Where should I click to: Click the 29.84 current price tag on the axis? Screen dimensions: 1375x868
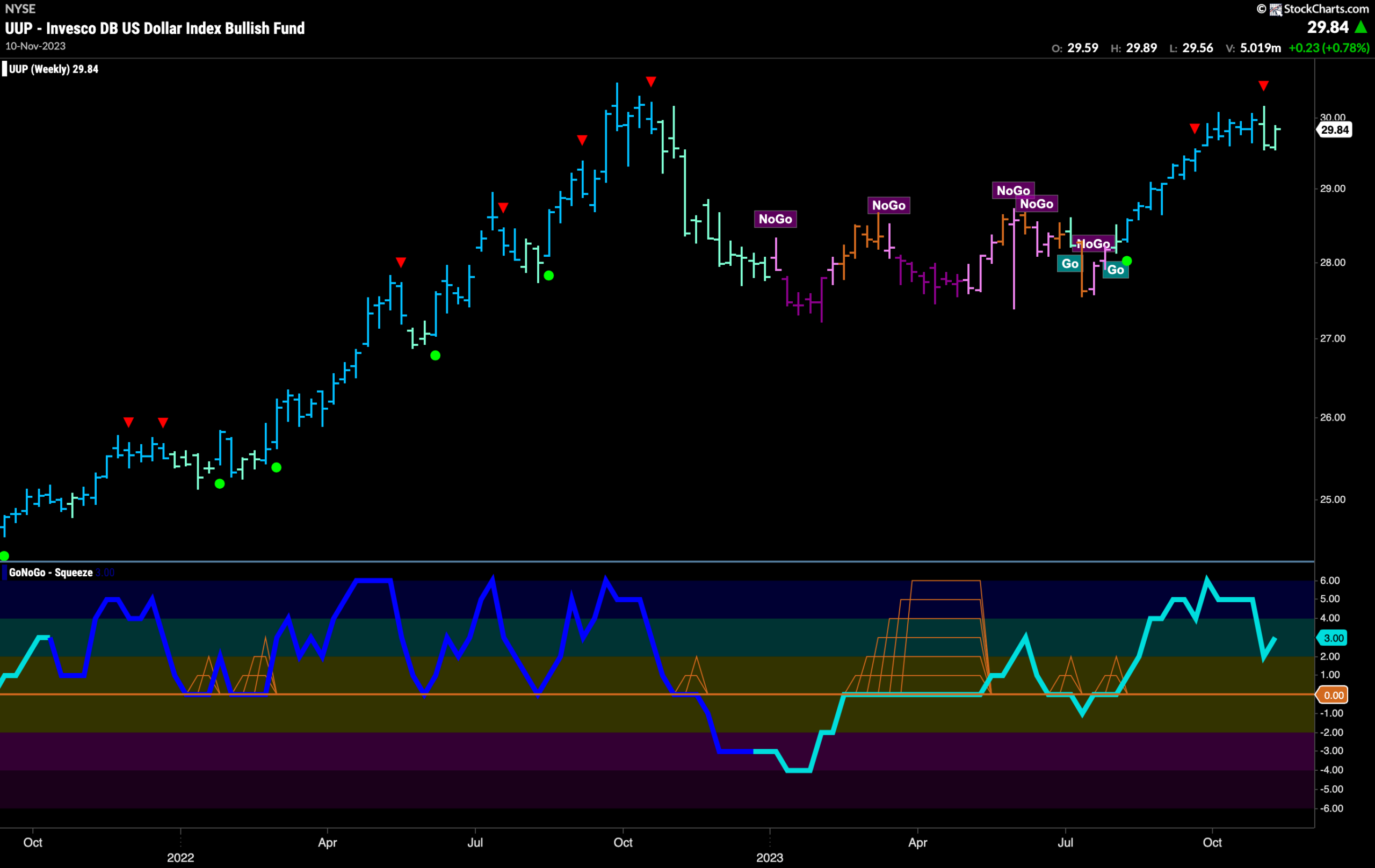click(x=1335, y=129)
